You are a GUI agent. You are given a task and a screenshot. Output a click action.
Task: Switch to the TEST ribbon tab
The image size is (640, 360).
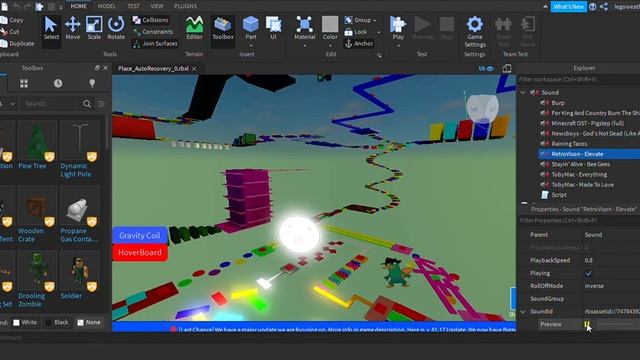point(133,6)
